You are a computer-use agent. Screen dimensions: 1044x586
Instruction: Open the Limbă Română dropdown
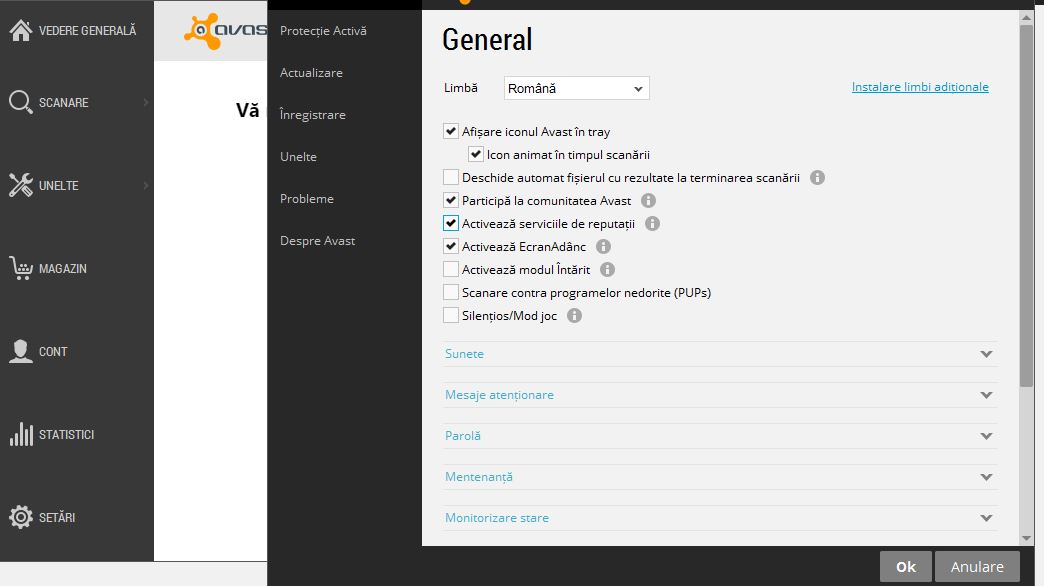pyautogui.click(x=577, y=88)
